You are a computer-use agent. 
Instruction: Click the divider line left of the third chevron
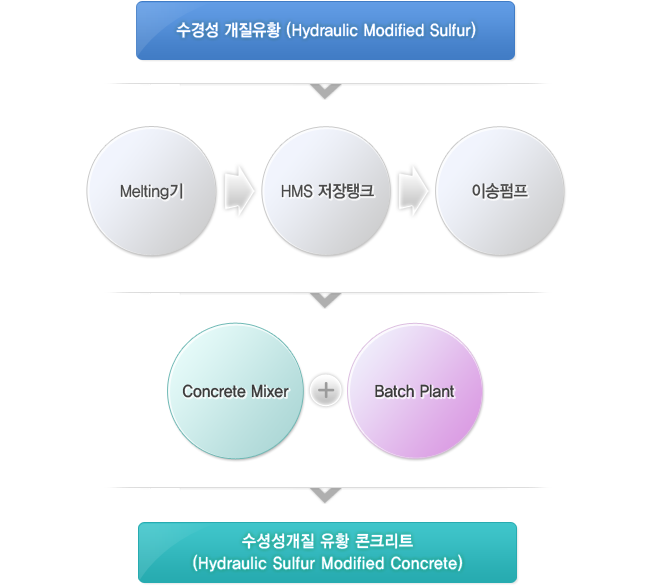tap(209, 488)
